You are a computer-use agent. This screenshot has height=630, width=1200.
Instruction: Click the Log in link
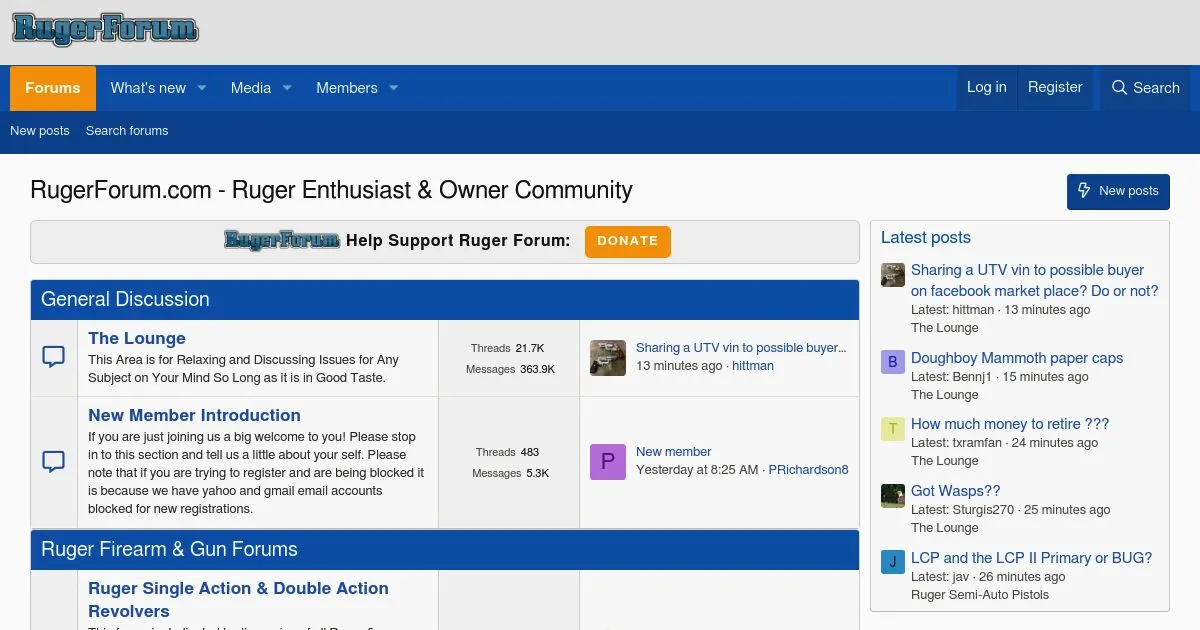[986, 87]
